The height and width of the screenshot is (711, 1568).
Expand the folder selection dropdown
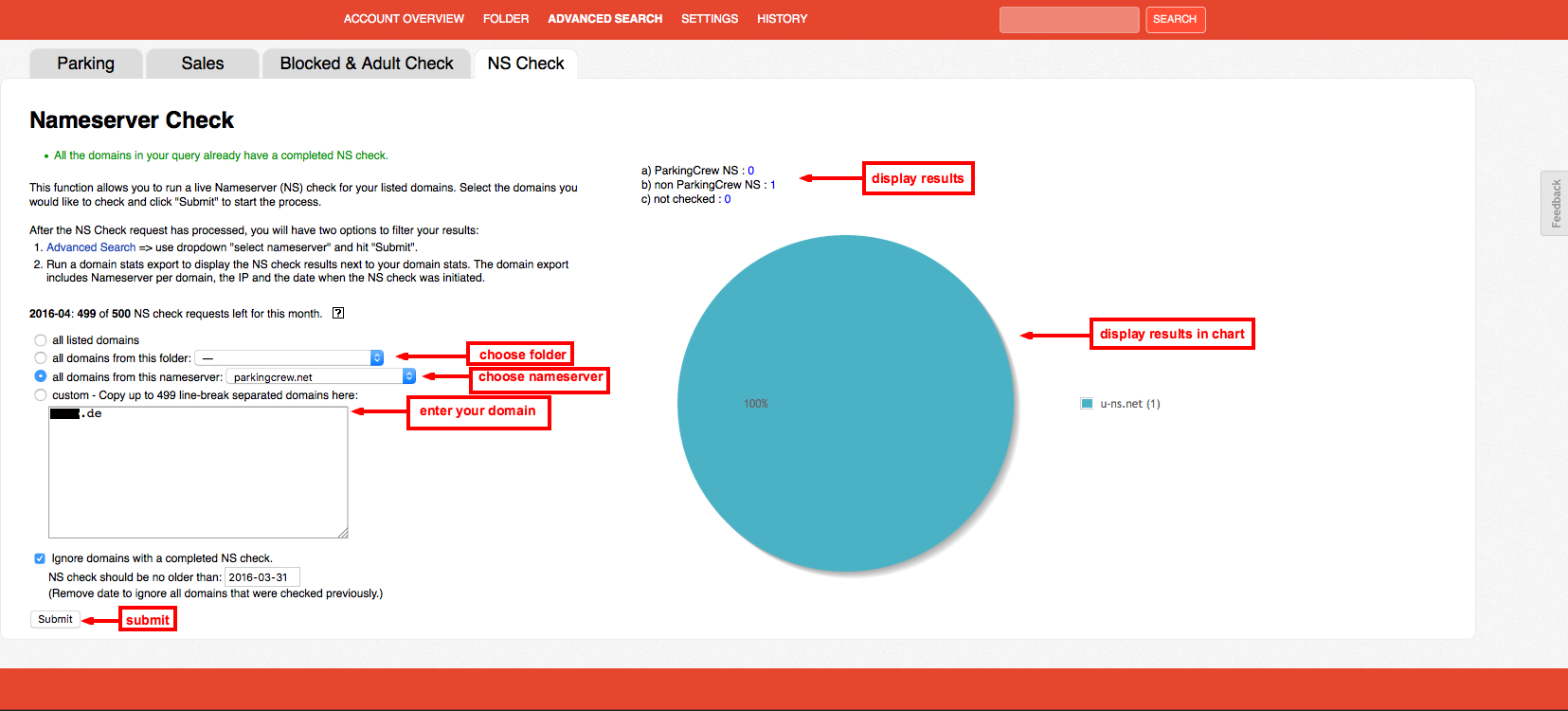click(289, 358)
